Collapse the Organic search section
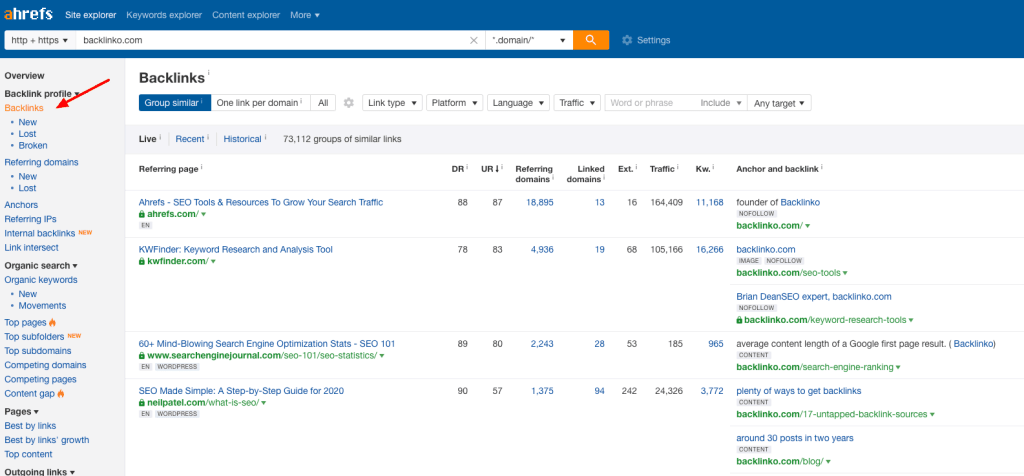This screenshot has width=1024, height=476. point(40,266)
